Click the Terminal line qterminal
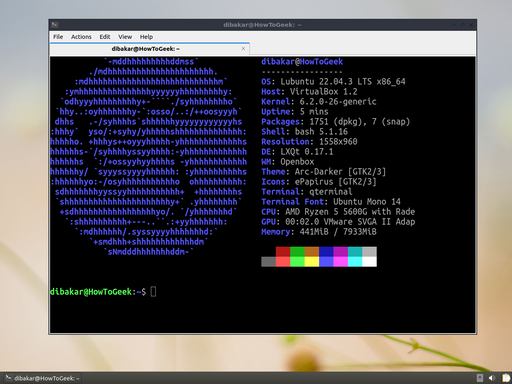Viewport: 512px width, 384px height. [307, 192]
